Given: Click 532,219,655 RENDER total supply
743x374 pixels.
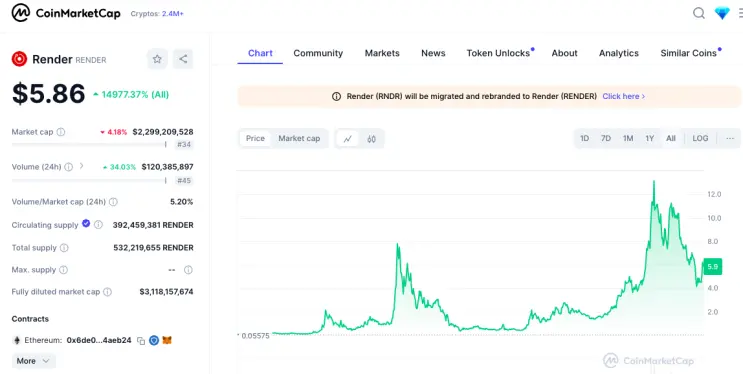Looking at the screenshot, I should pyautogui.click(x=154, y=248).
